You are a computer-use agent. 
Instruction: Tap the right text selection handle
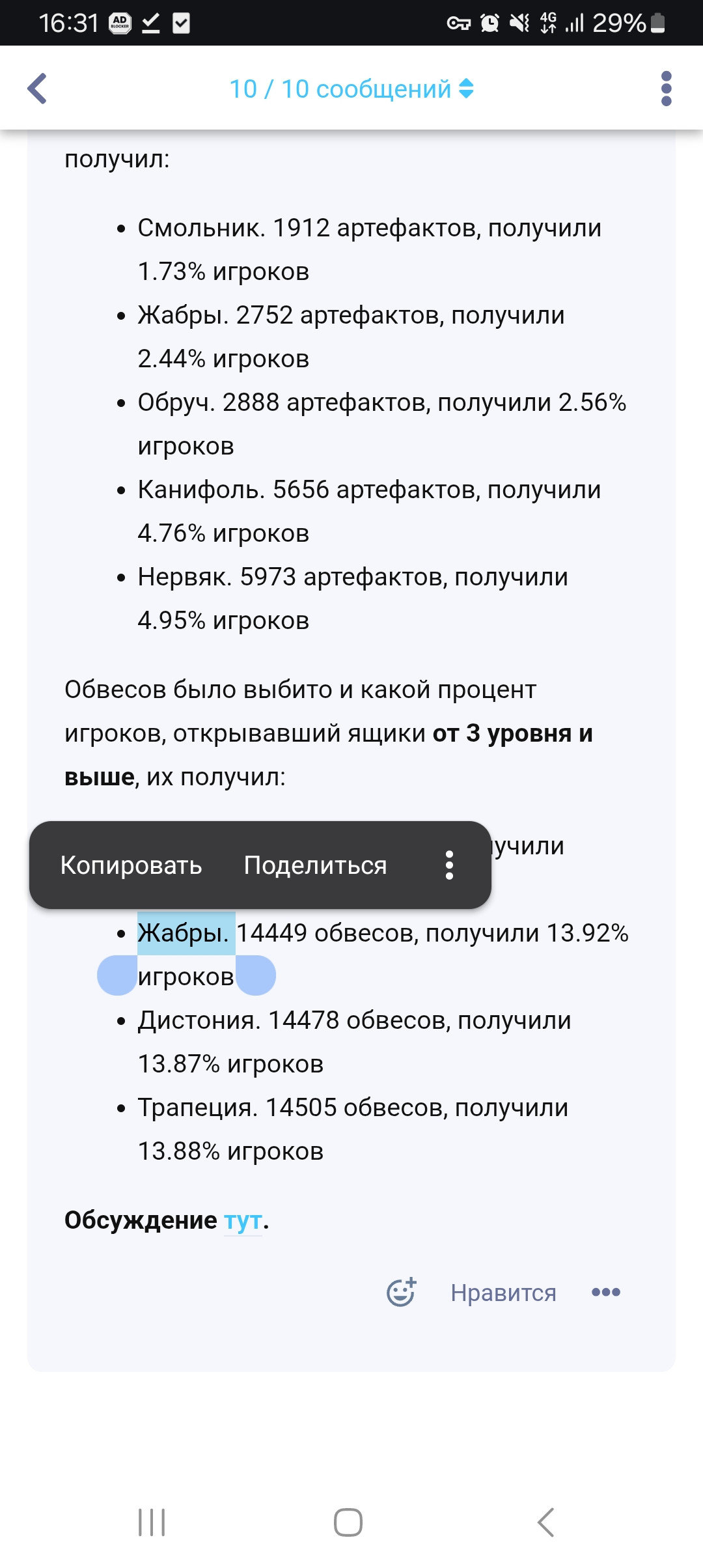(x=256, y=975)
